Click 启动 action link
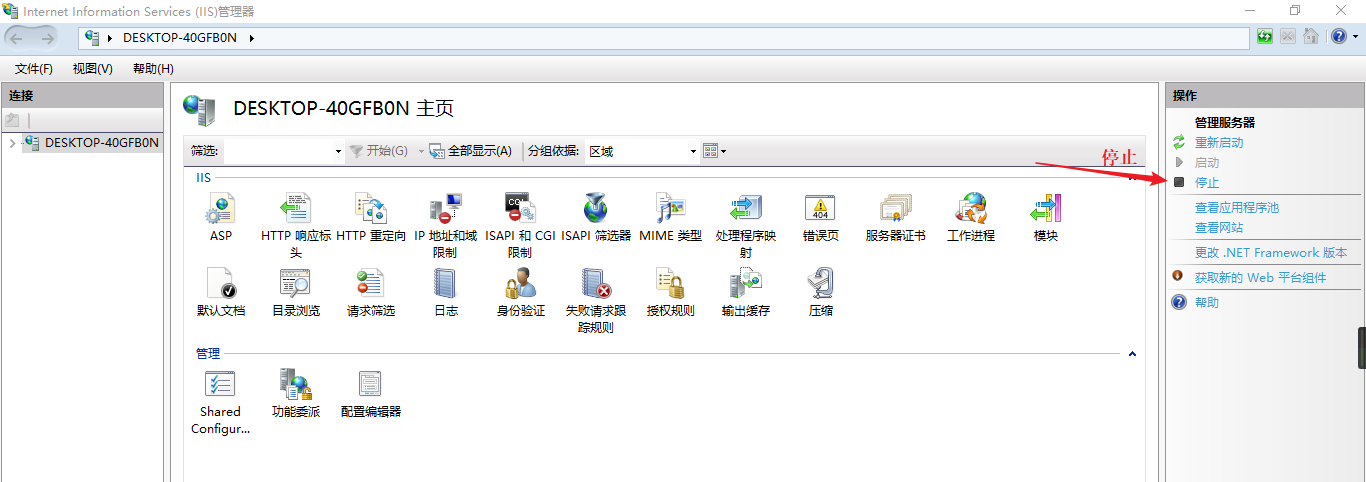The image size is (1366, 482). pyautogui.click(x=1207, y=163)
